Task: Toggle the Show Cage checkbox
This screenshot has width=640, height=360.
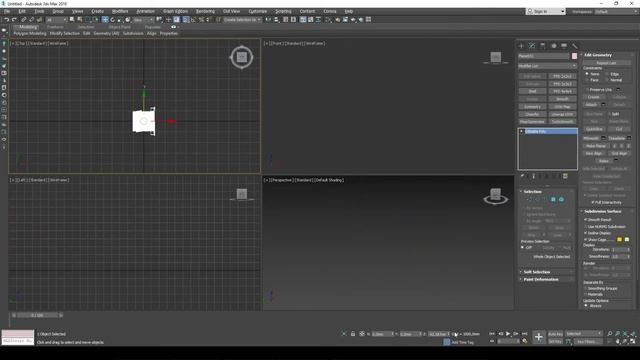Action: pyautogui.click(x=586, y=240)
